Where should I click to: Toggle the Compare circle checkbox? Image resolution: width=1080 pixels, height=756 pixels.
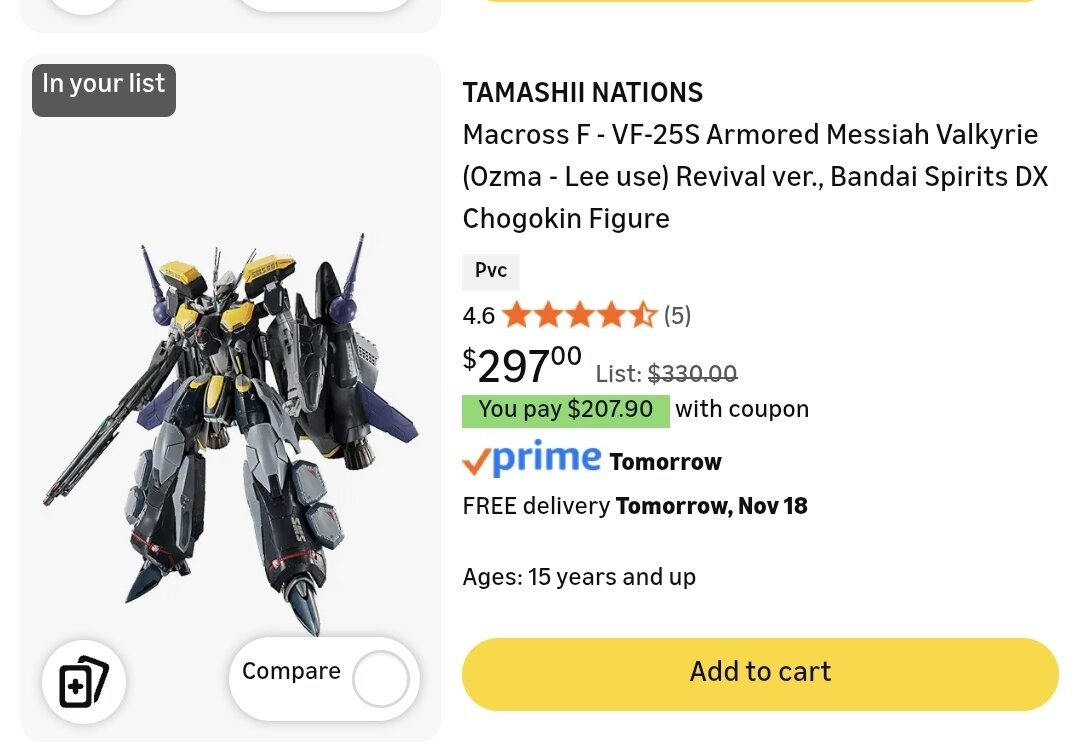[x=381, y=679]
